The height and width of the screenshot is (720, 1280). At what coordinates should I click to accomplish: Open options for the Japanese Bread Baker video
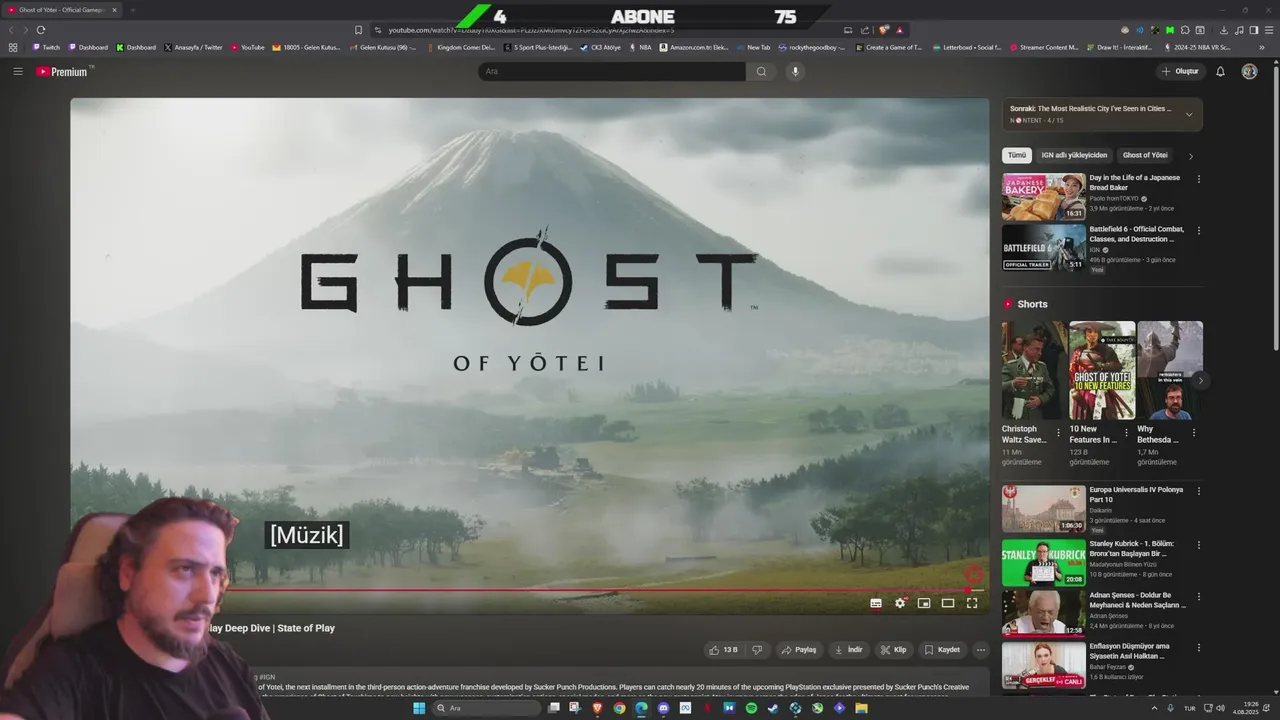1199,179
